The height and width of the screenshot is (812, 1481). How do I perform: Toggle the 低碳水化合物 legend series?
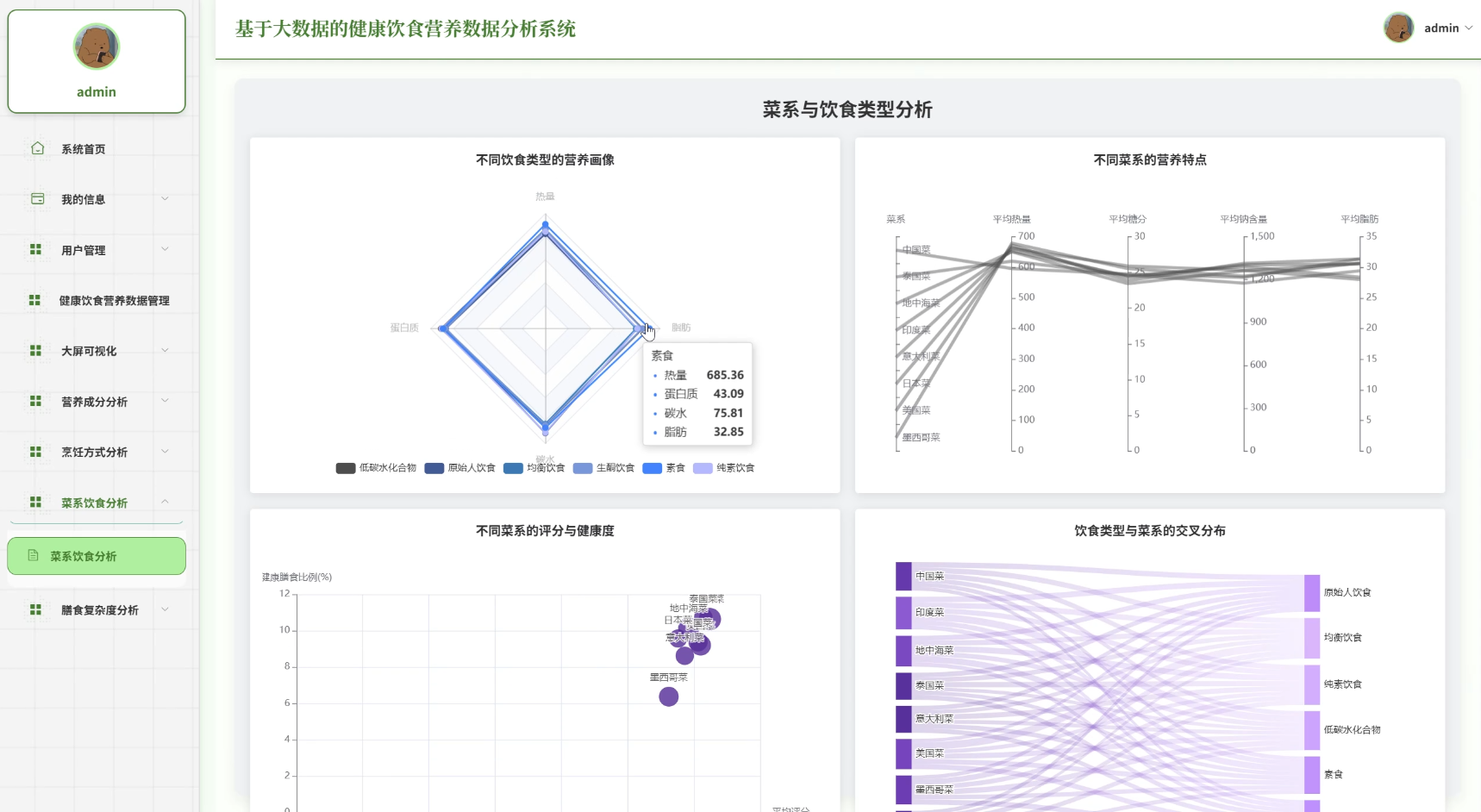coord(376,468)
